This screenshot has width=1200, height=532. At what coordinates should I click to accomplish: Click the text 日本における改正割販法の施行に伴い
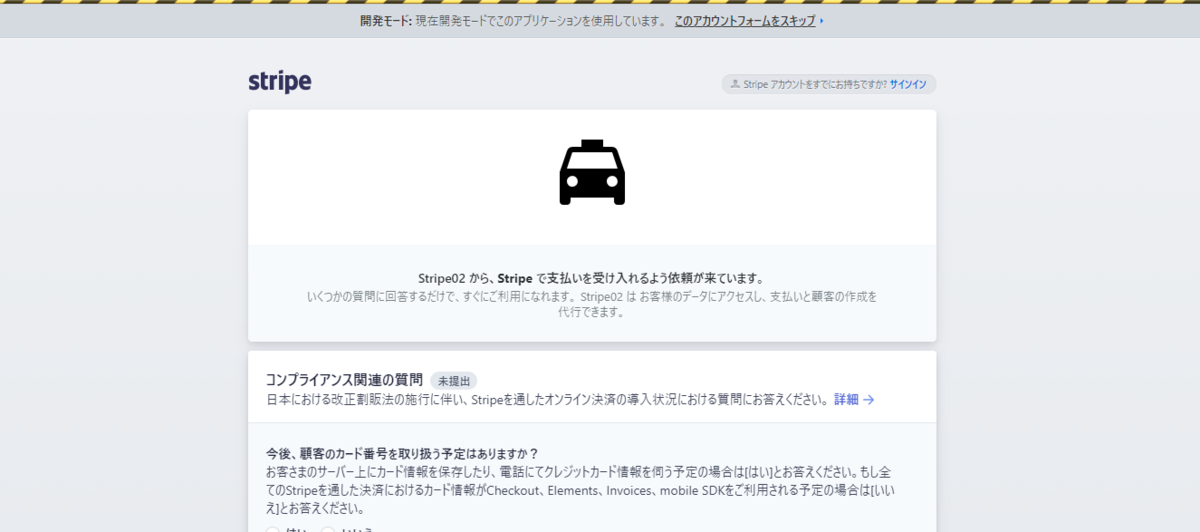tap(548, 400)
